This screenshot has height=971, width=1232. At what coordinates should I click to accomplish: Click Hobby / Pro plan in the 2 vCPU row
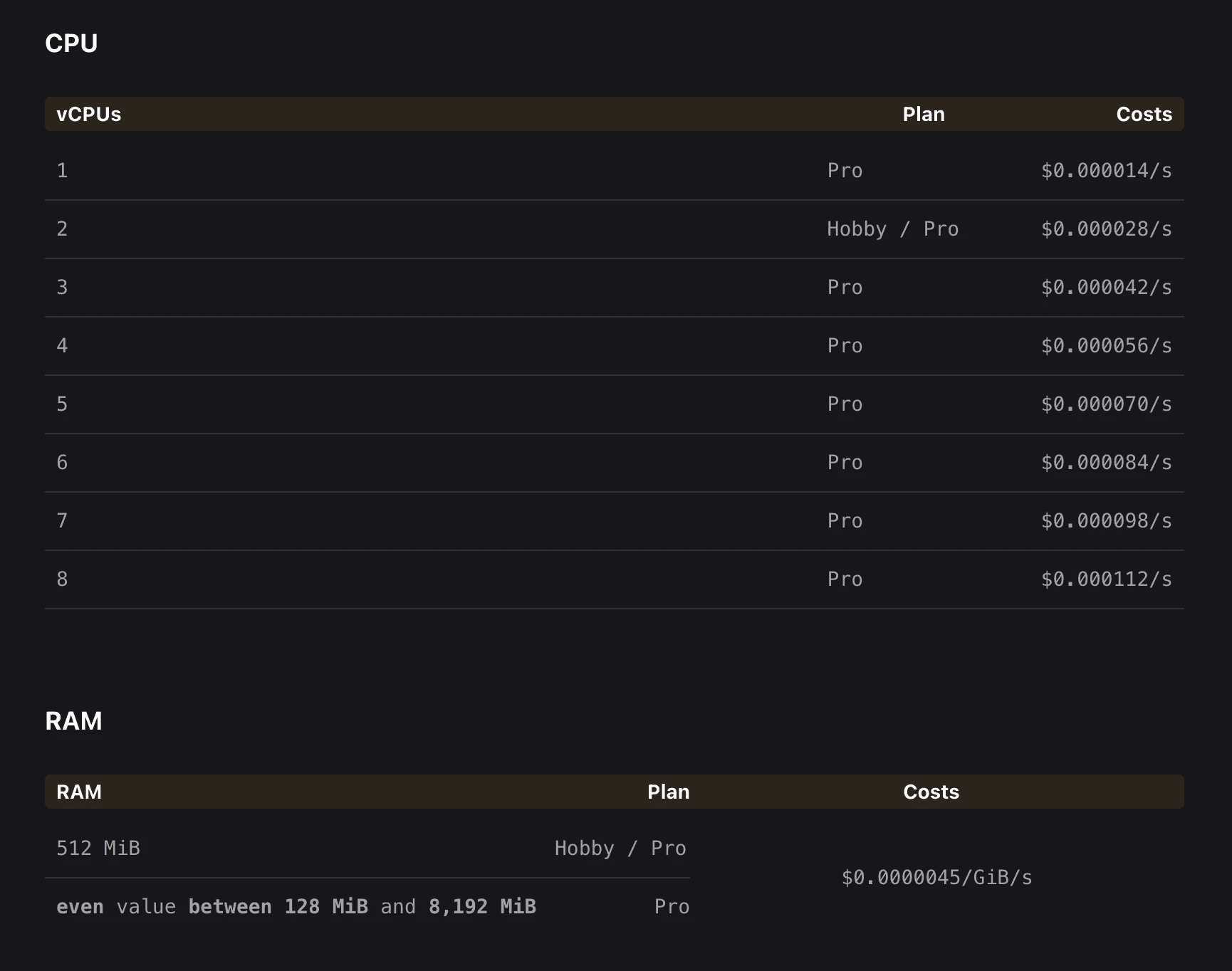[x=892, y=229]
